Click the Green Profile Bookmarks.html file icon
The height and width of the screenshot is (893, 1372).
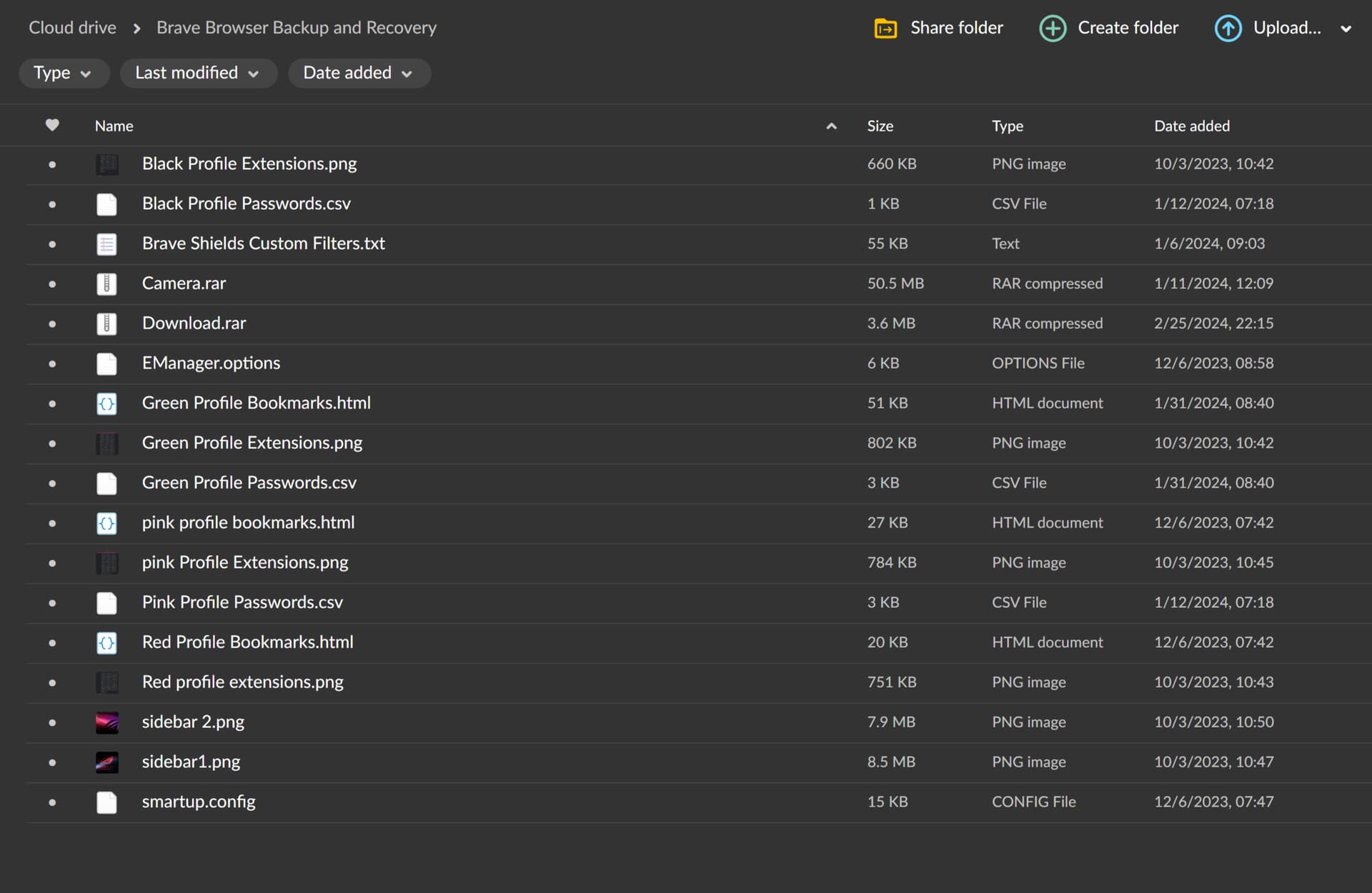pos(106,404)
